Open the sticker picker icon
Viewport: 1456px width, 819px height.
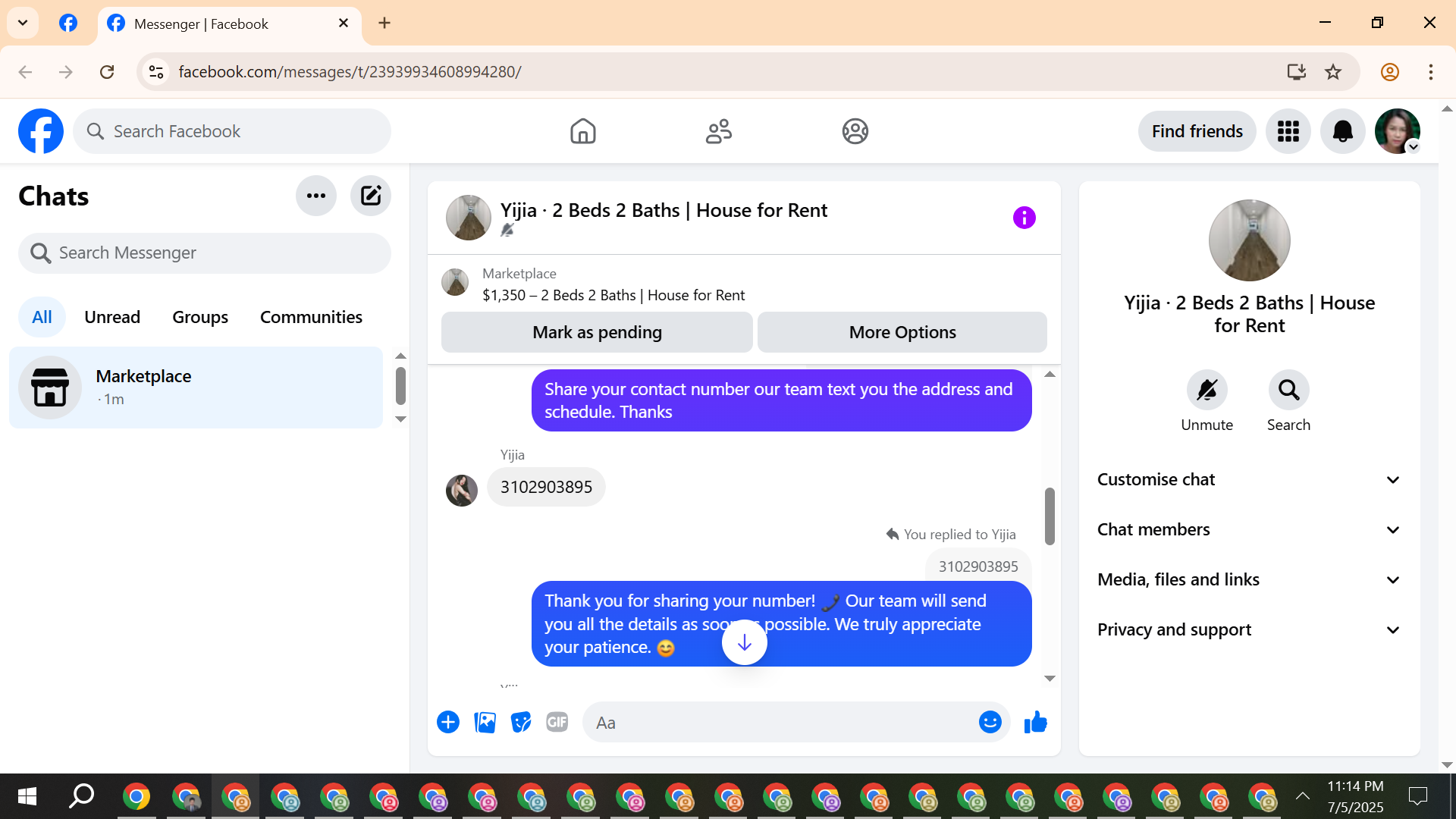coord(521,722)
